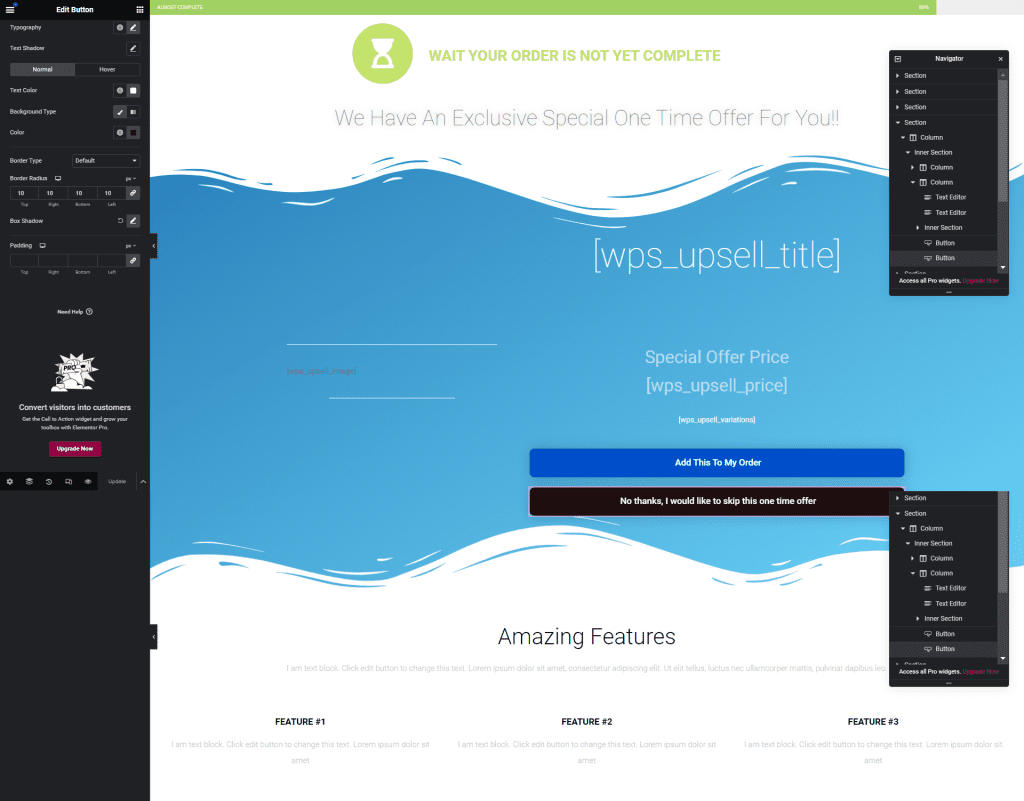Switch to Responsive Mode with devices icon

(69, 482)
